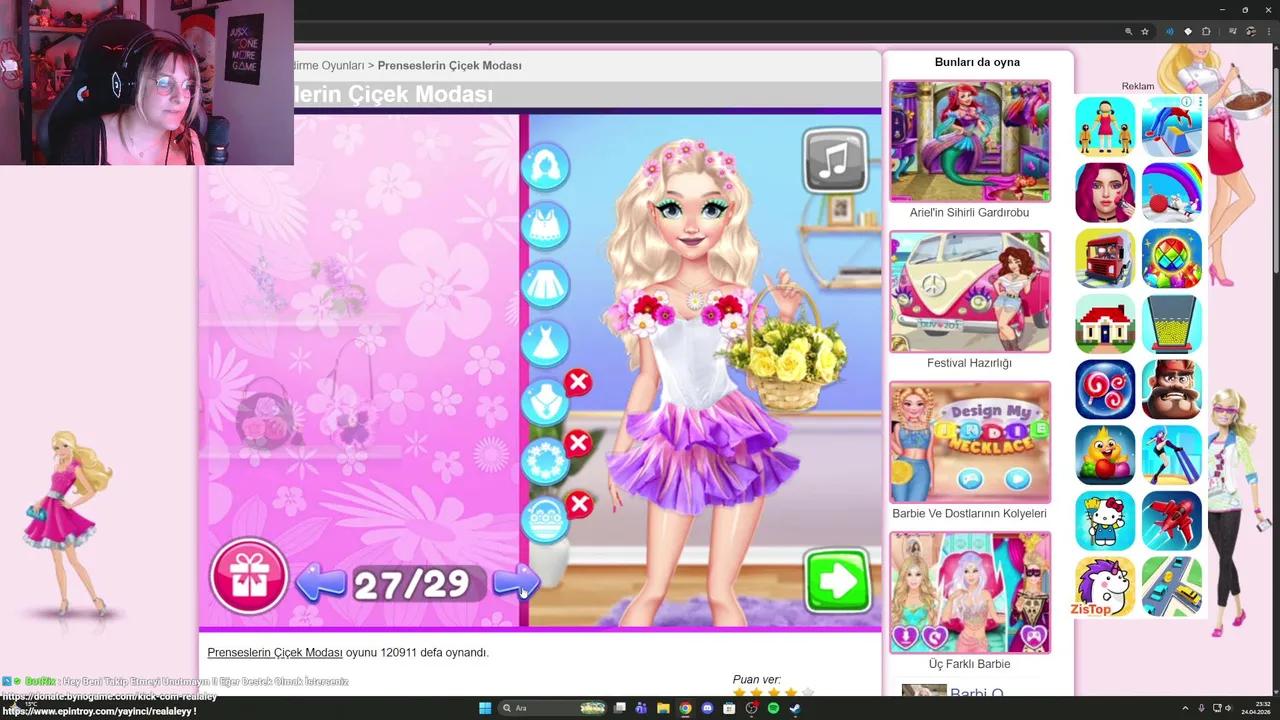
Task: Click the browser zoom magnifier icon
Action: click(x=1129, y=32)
